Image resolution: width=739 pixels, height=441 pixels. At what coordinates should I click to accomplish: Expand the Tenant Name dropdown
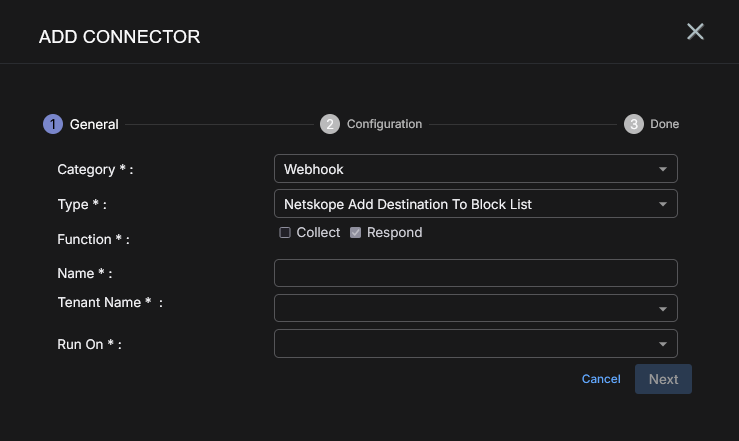pyautogui.click(x=662, y=309)
